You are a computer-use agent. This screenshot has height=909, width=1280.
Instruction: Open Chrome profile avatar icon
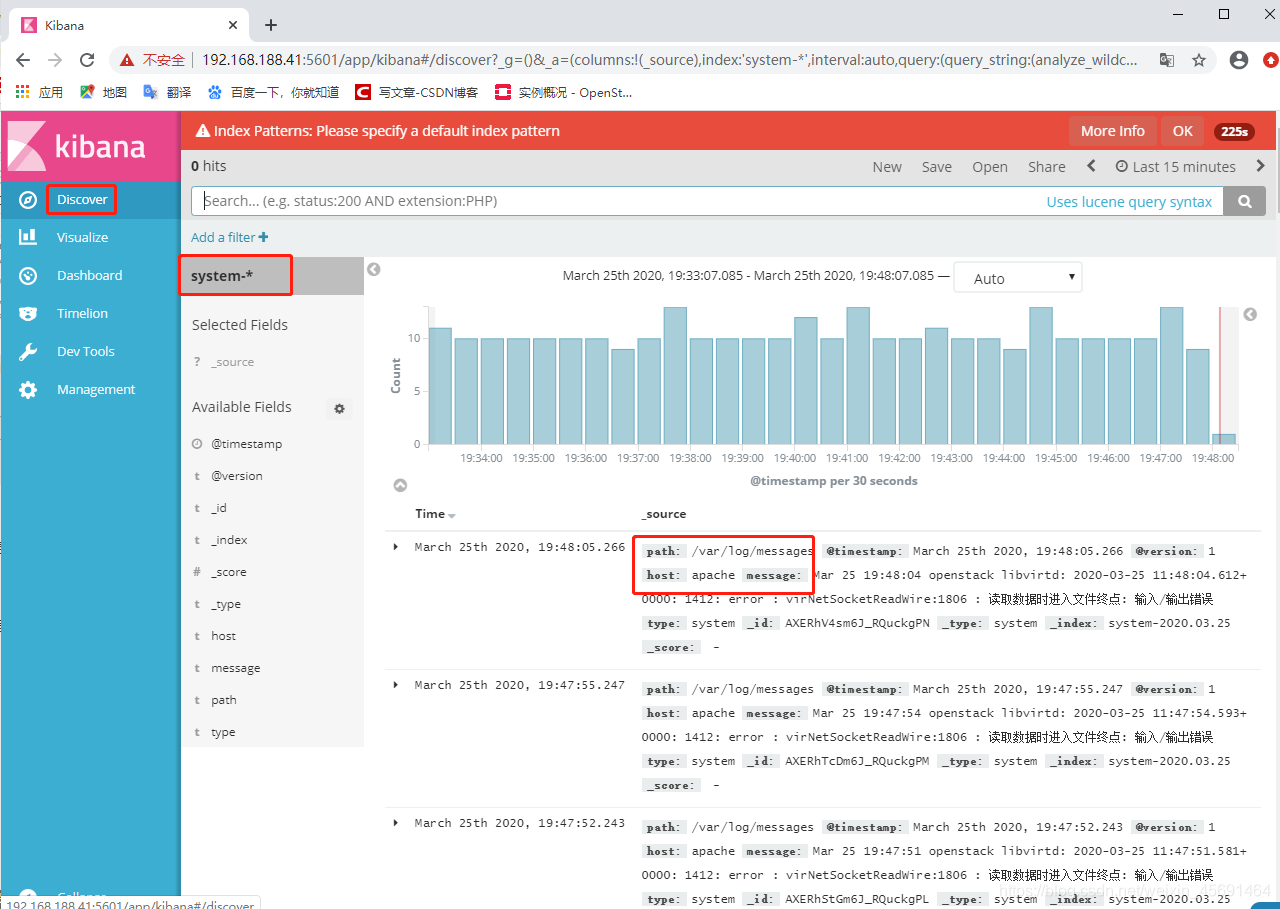pos(1239,60)
